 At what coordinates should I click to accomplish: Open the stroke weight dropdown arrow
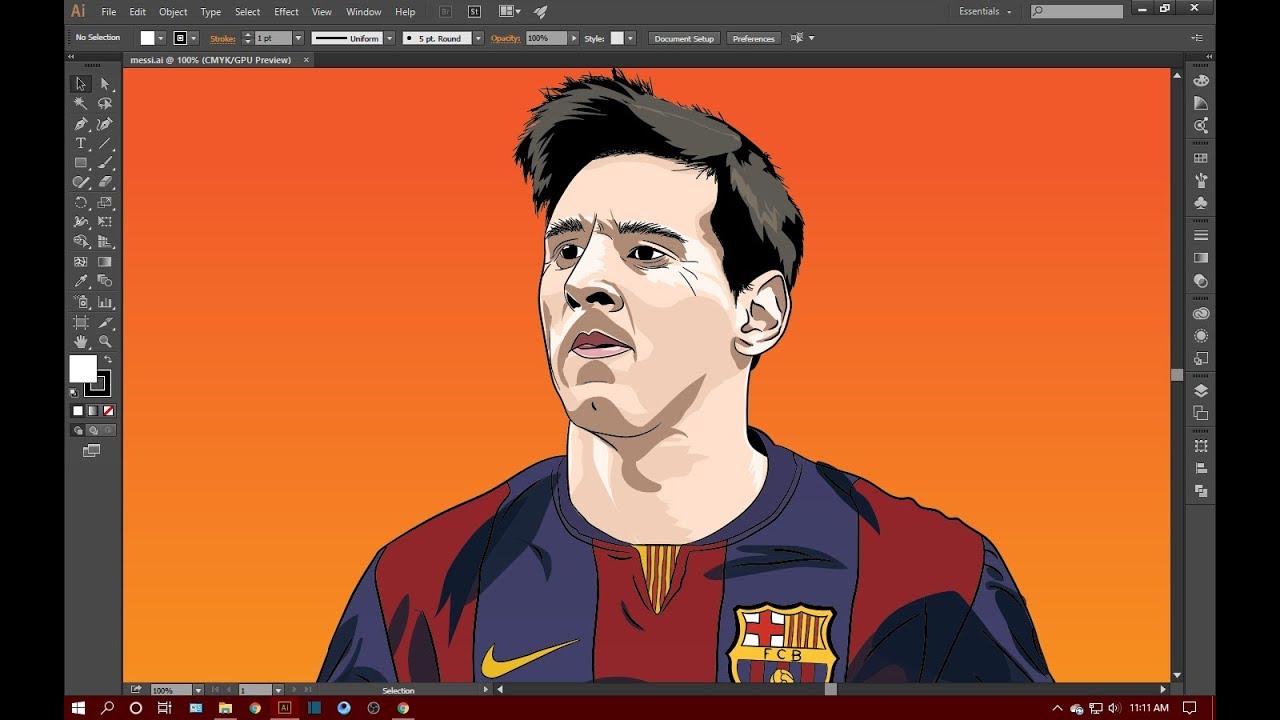(x=298, y=38)
